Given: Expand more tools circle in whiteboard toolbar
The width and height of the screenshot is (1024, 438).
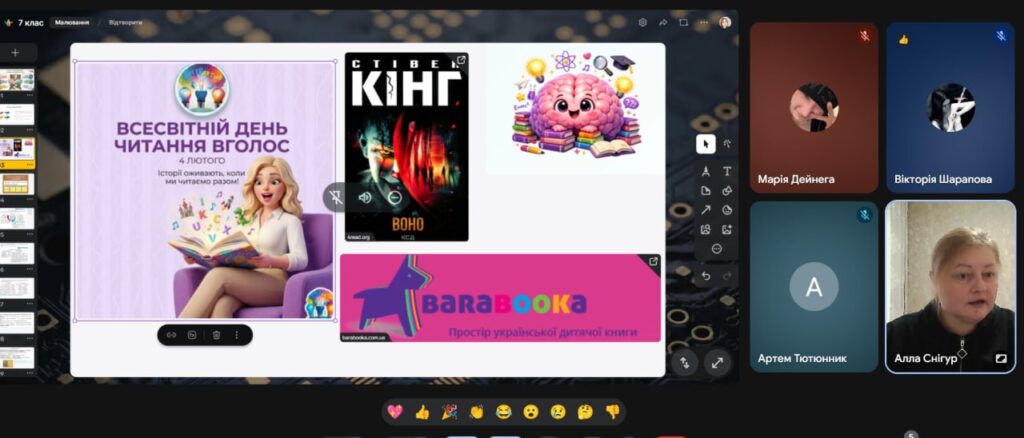Looking at the screenshot, I should [716, 248].
